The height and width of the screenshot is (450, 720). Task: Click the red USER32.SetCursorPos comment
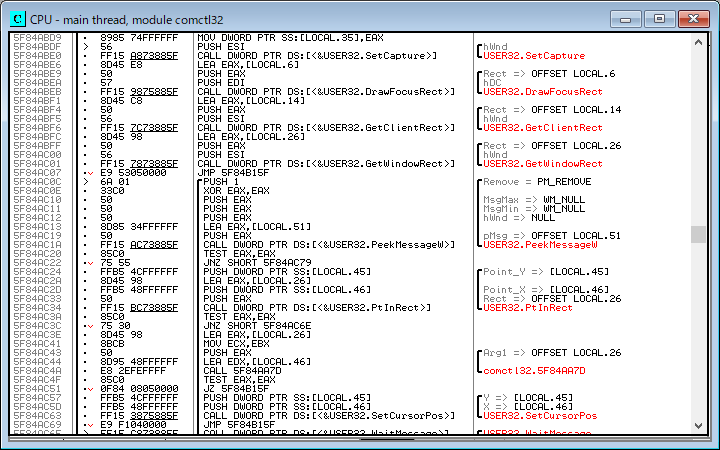click(x=540, y=416)
